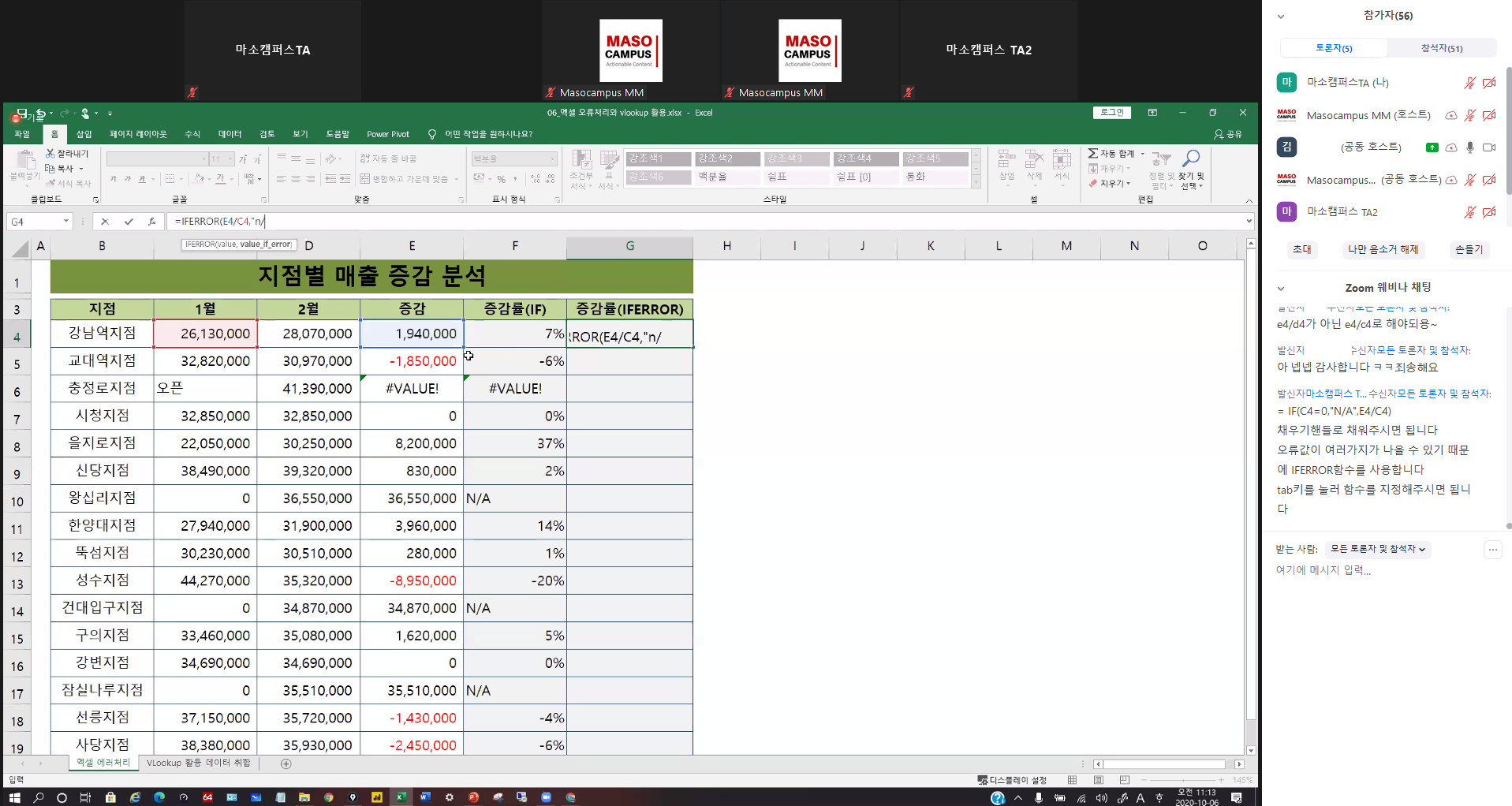
Task: Click the 초대 invite button
Action: [1302, 249]
